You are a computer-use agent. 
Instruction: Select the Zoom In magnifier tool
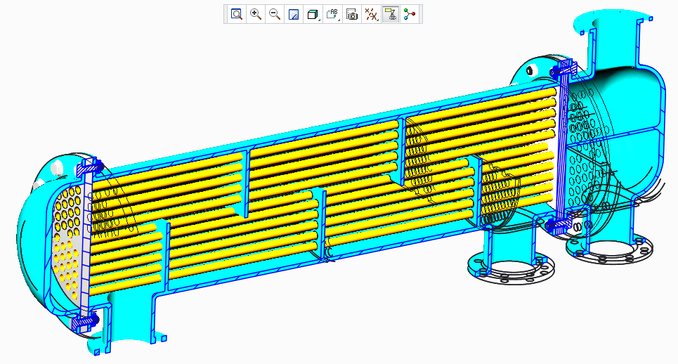256,14
